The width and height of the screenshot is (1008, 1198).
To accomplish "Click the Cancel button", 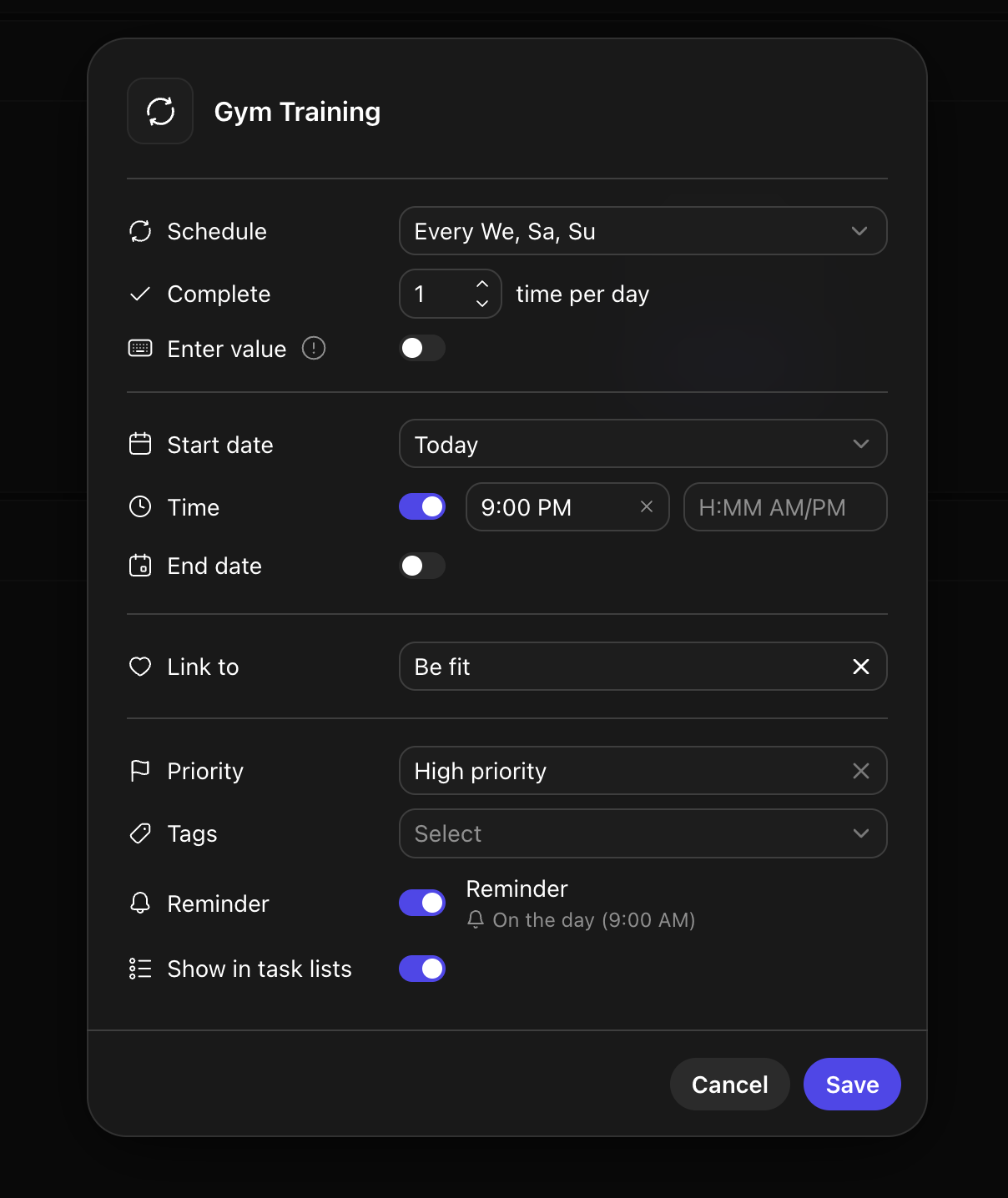I will point(730,1085).
